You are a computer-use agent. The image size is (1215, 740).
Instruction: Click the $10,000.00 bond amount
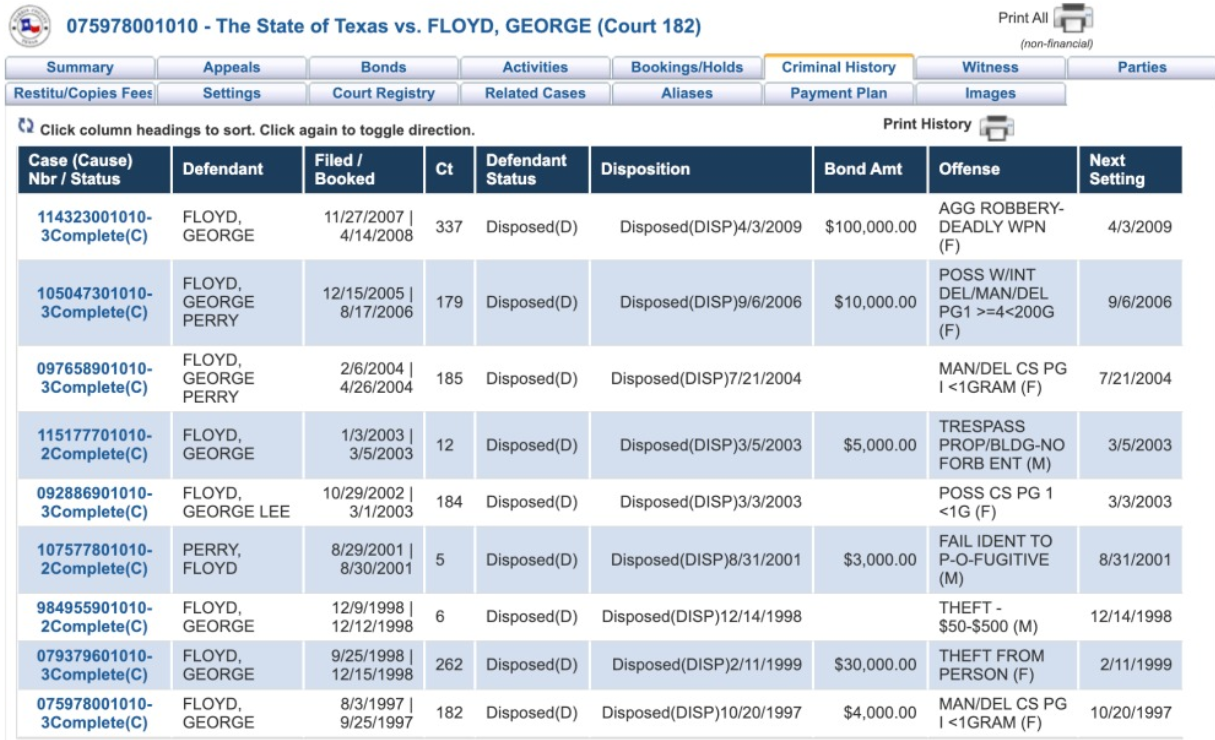875,303
